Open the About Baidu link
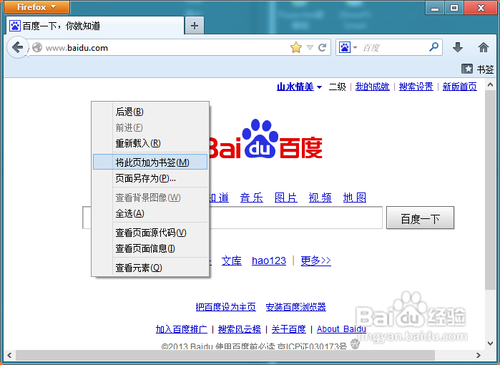Image resolution: width=500 pixels, height=365 pixels. click(341, 329)
